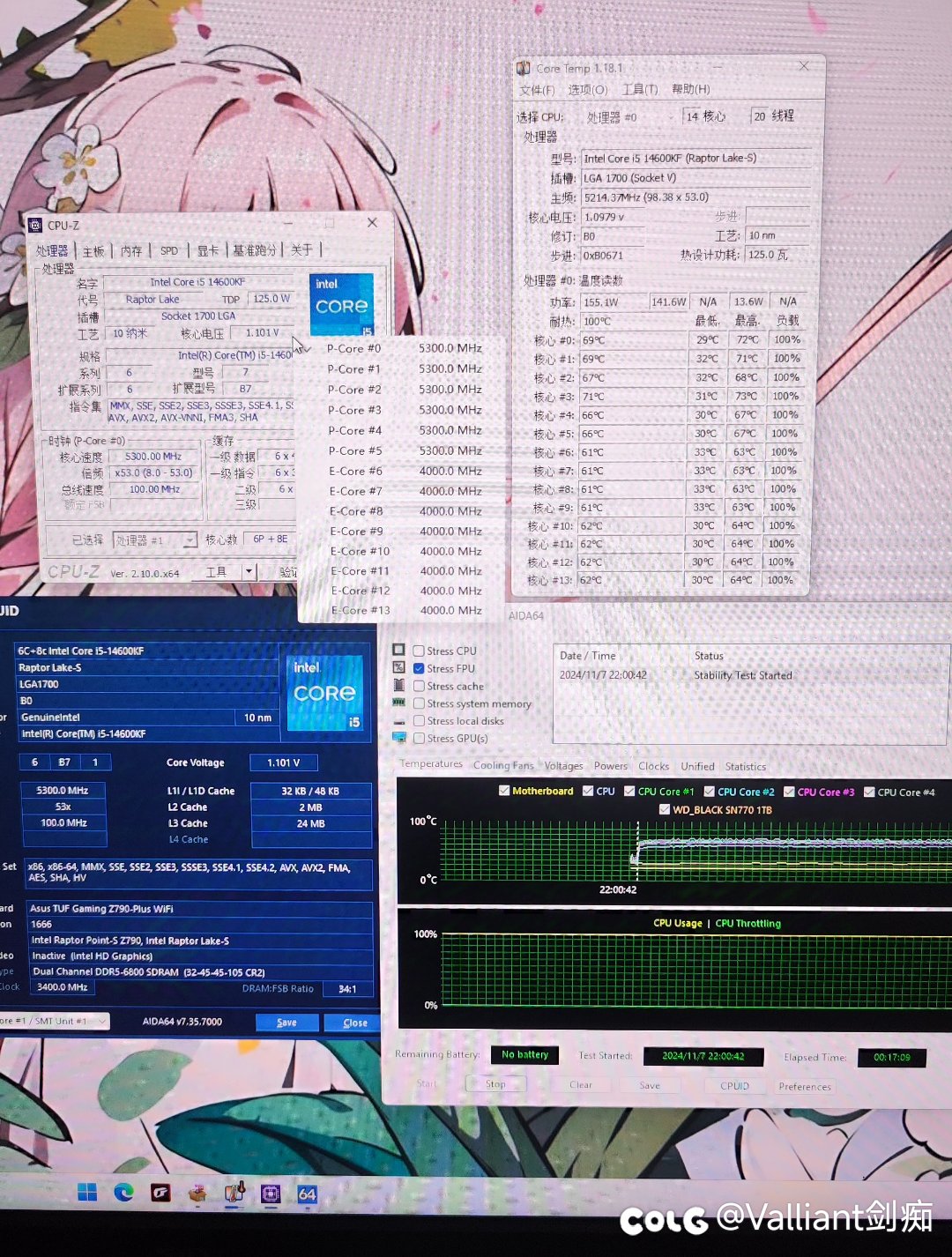This screenshot has width=952, height=1257.
Task: Click the 5300.00 MHz core speed field
Action: [x=153, y=457]
